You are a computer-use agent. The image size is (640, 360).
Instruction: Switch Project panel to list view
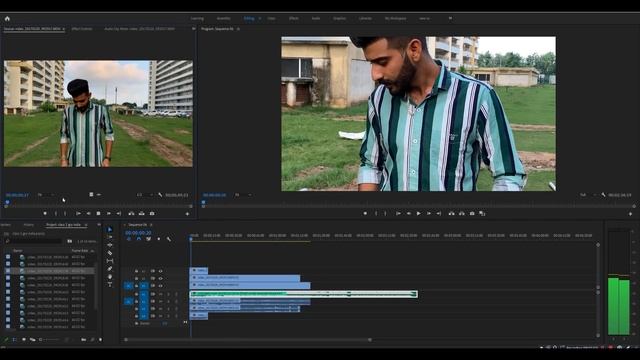pyautogui.click(x=14, y=340)
